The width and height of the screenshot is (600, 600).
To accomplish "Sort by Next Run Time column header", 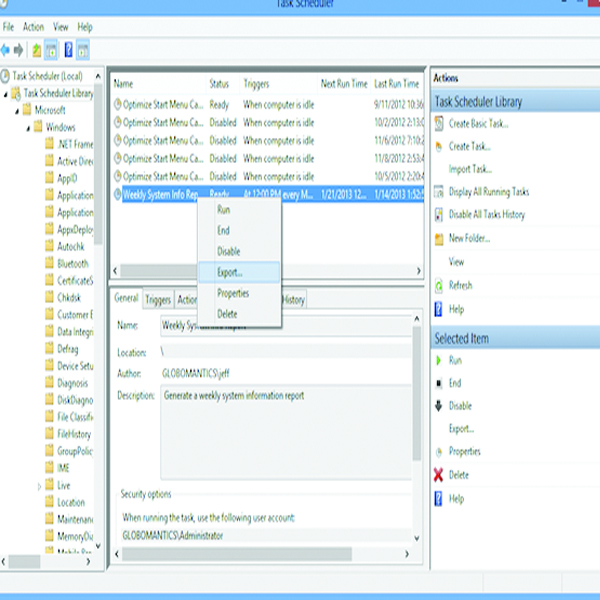I will pos(344,84).
